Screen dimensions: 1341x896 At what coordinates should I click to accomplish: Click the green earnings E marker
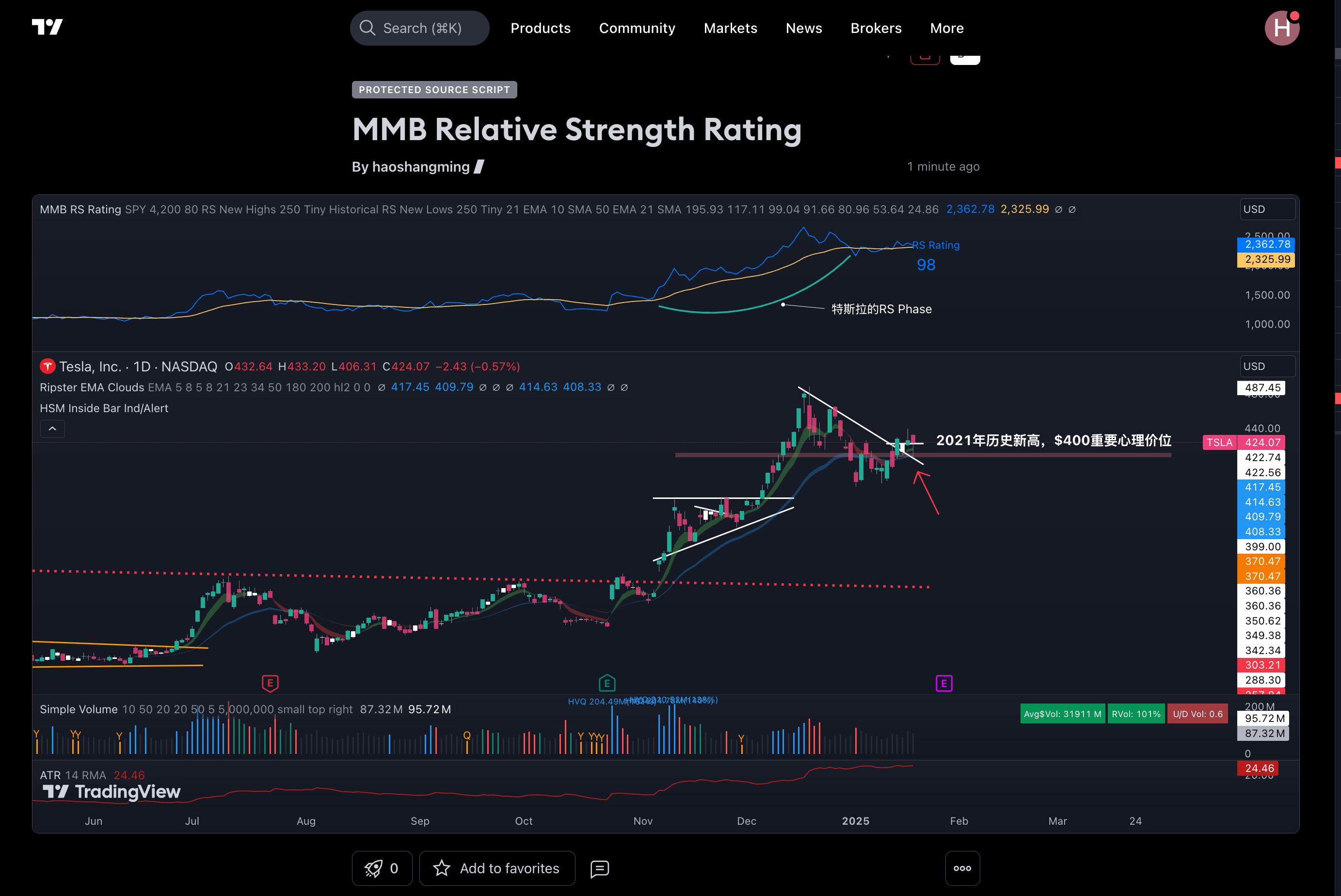point(607,683)
